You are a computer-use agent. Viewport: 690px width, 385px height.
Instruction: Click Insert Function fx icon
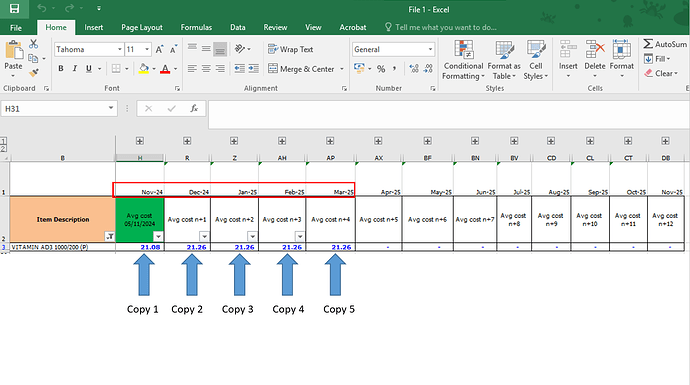[x=194, y=108]
